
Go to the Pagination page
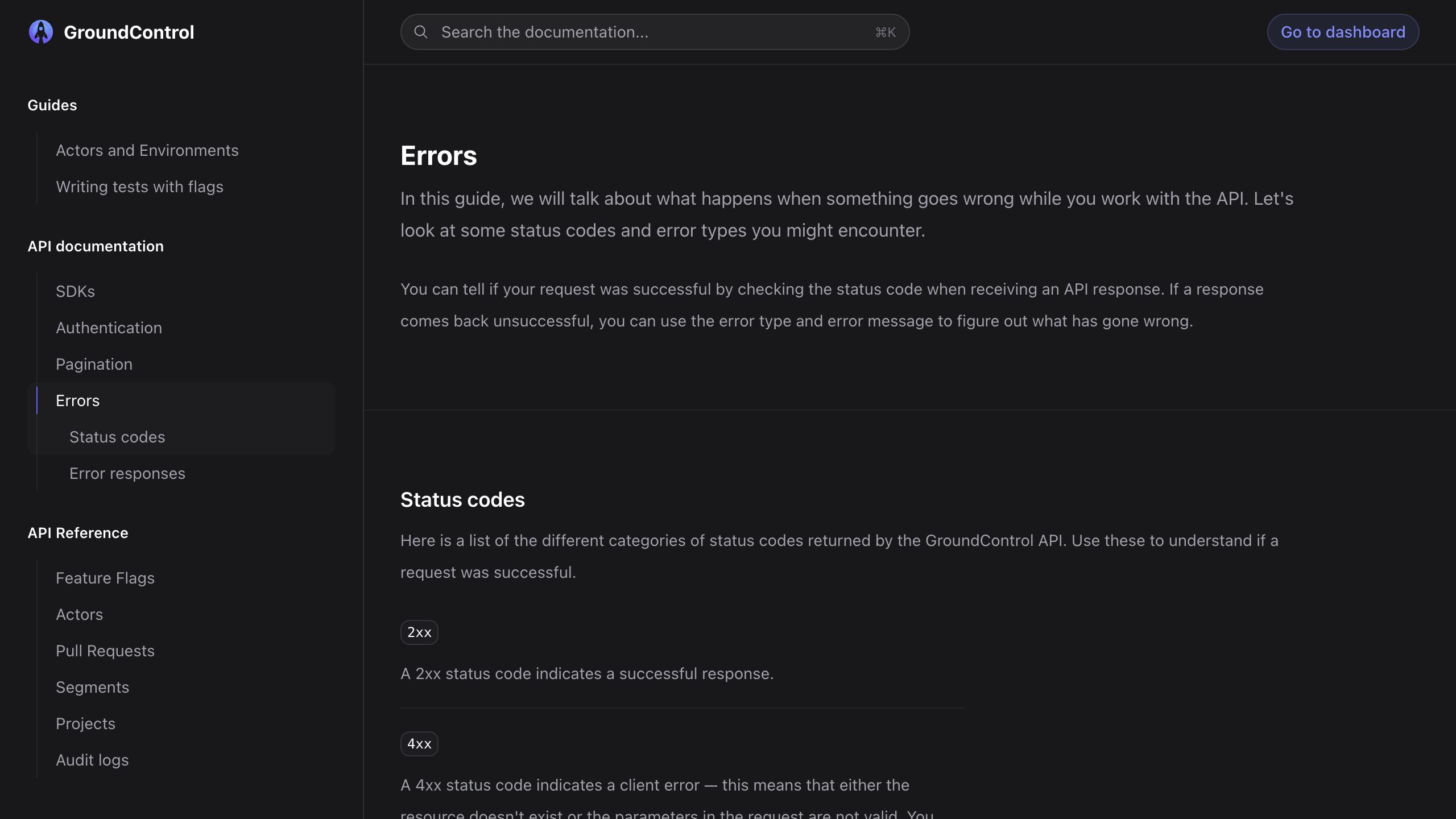tap(94, 364)
